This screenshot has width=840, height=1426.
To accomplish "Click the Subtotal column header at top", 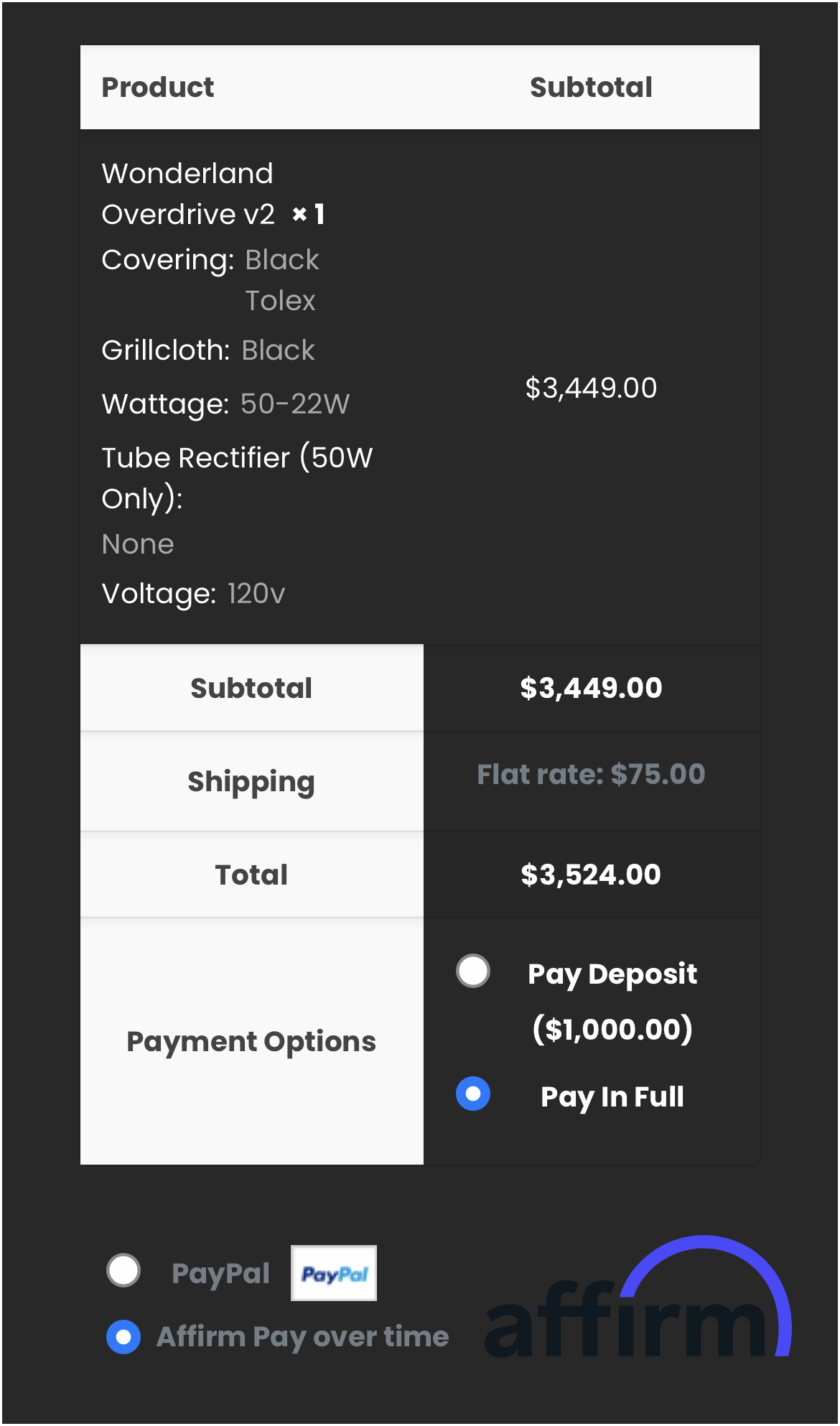I will tap(591, 87).
